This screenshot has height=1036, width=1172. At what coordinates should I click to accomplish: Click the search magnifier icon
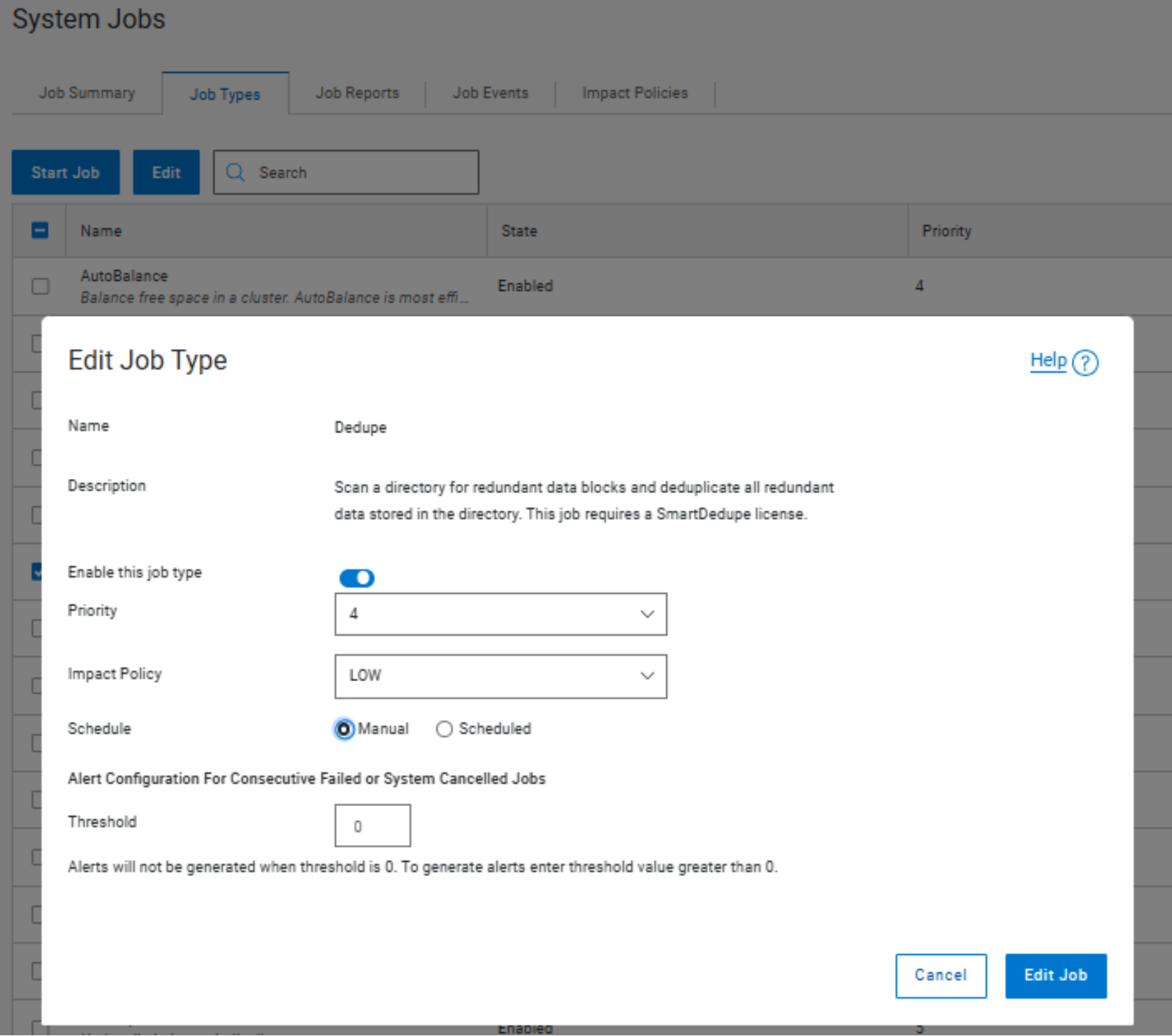tap(236, 172)
